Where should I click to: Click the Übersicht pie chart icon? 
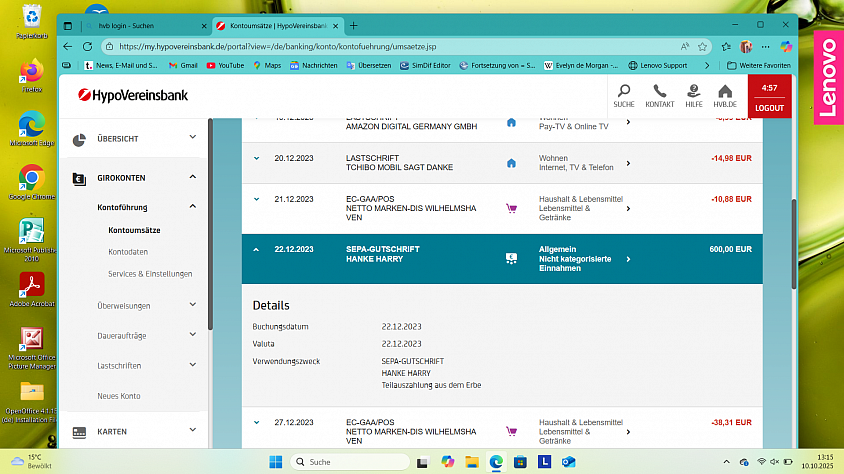(x=79, y=140)
